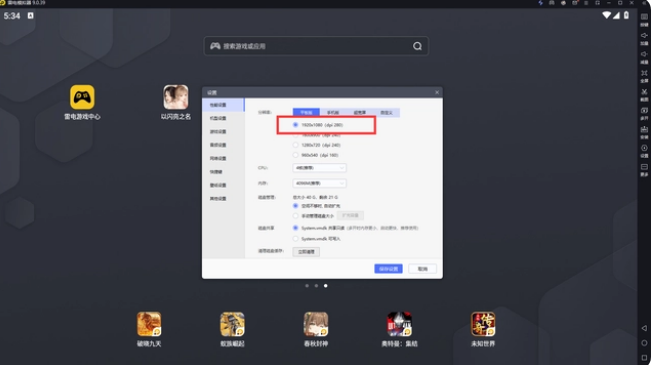
Task: Open the CPU cores dropdown
Action: click(319, 168)
